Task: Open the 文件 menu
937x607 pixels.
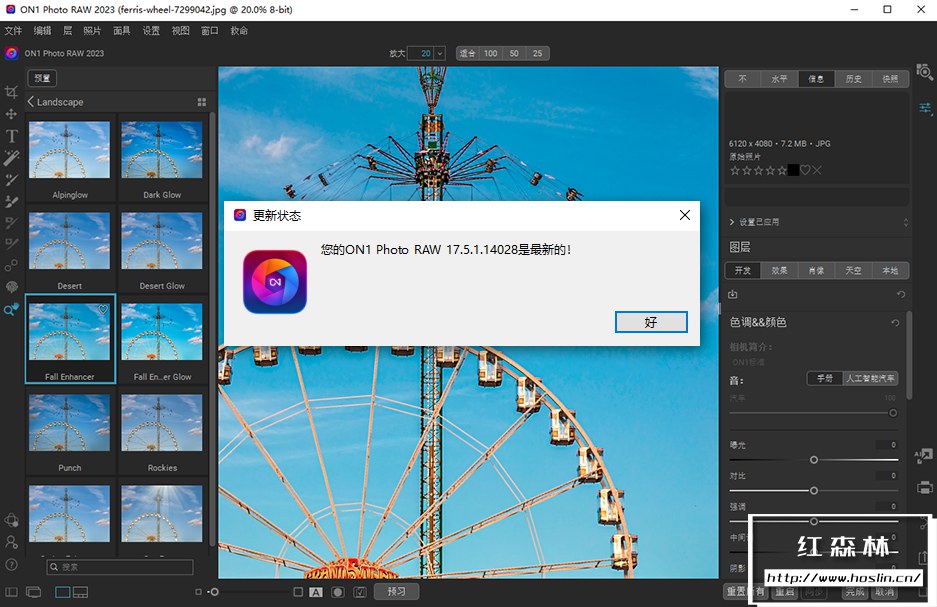Action: (13, 30)
